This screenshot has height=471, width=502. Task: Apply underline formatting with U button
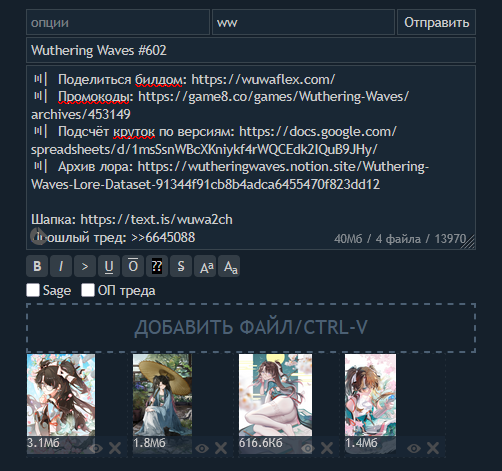pos(109,266)
